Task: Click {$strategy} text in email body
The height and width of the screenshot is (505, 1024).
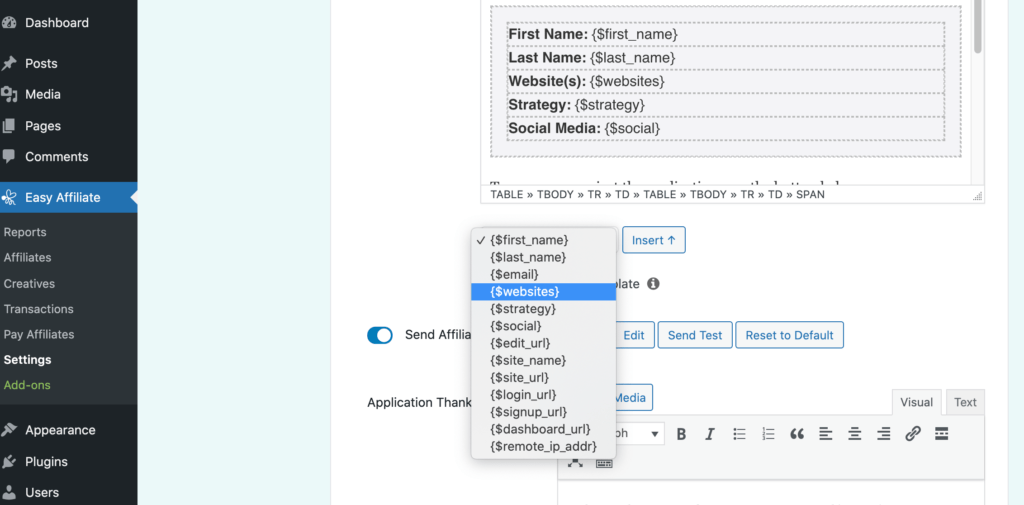Action: [x=610, y=105]
